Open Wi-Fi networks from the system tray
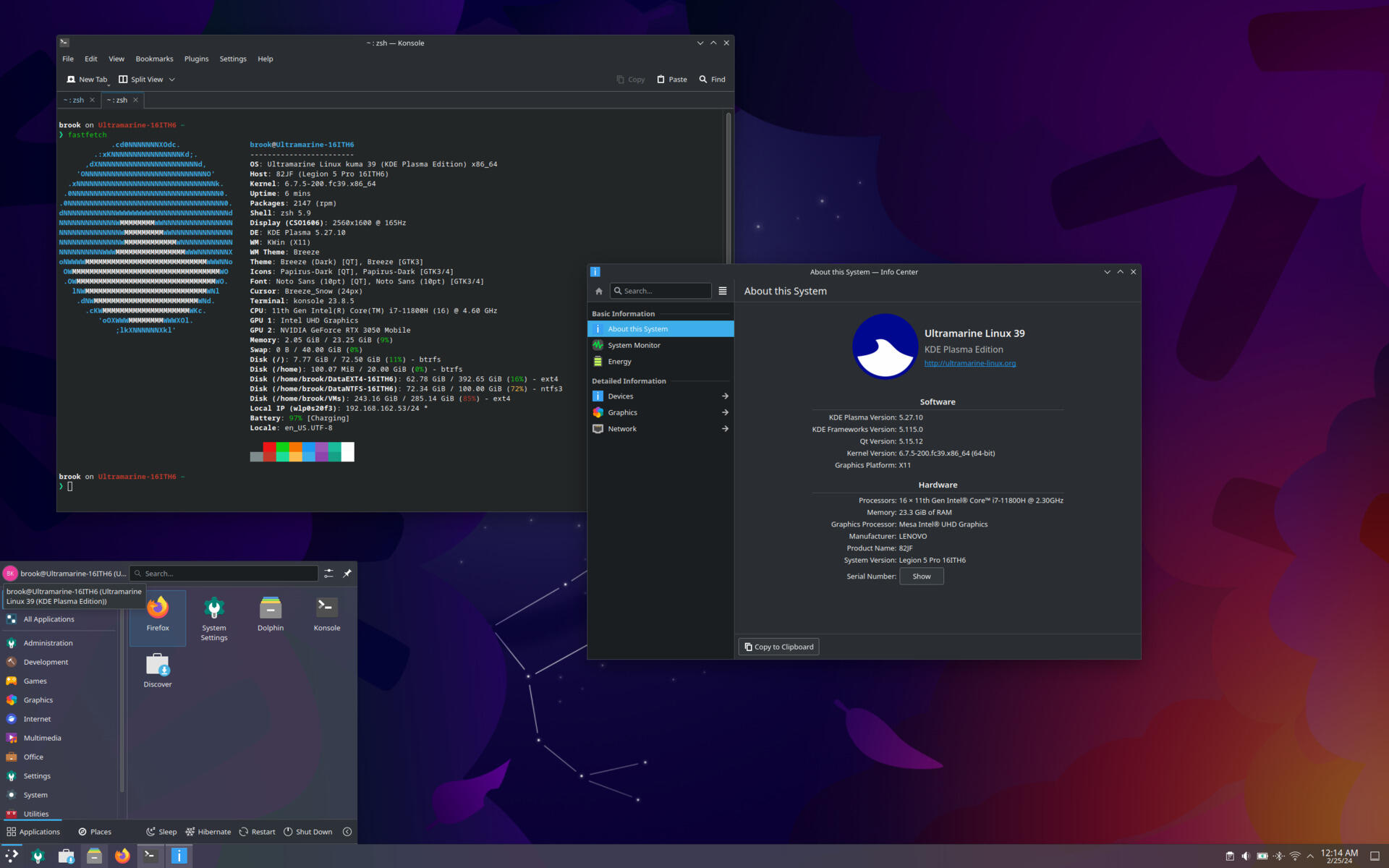The image size is (1389, 868). pyautogui.click(x=1295, y=856)
